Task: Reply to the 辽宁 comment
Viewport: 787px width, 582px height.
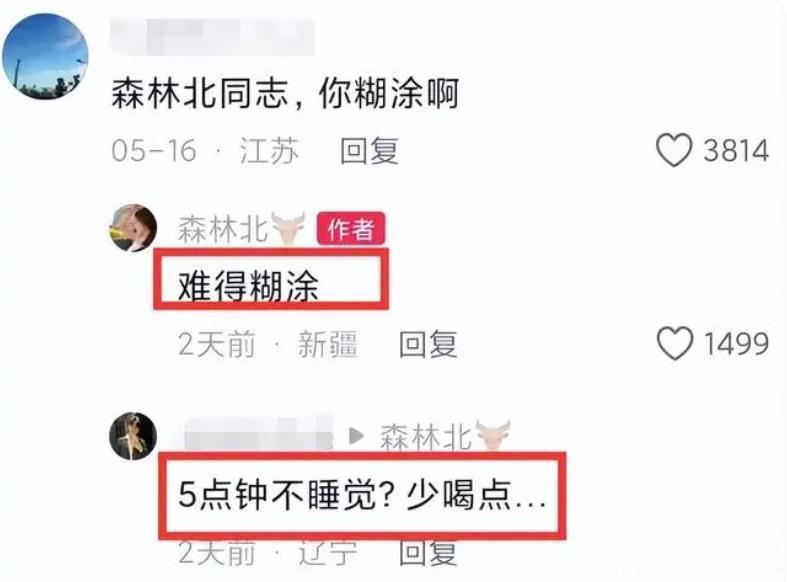Action: (428, 553)
